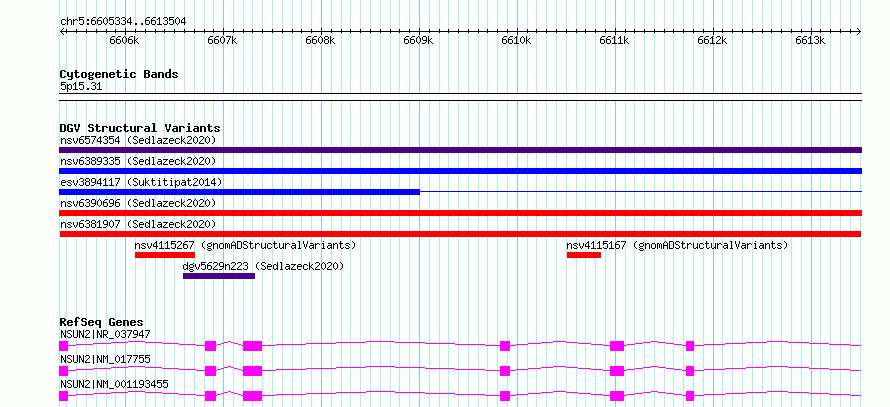Viewport: 890px width, 407px height.
Task: Click the 6606k ruler tick label
Action: point(125,41)
